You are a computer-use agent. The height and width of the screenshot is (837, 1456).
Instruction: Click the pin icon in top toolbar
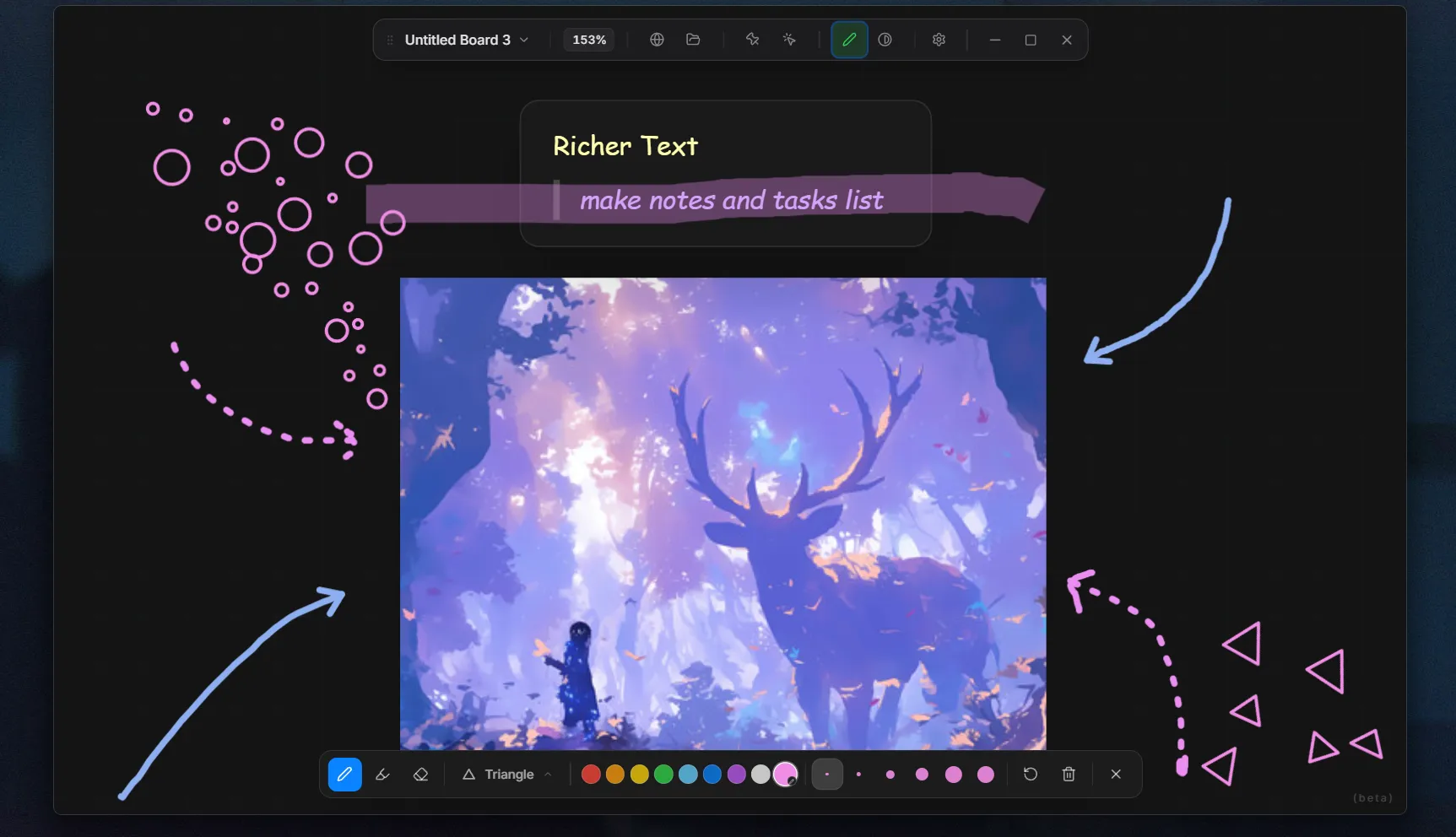pyautogui.click(x=752, y=40)
